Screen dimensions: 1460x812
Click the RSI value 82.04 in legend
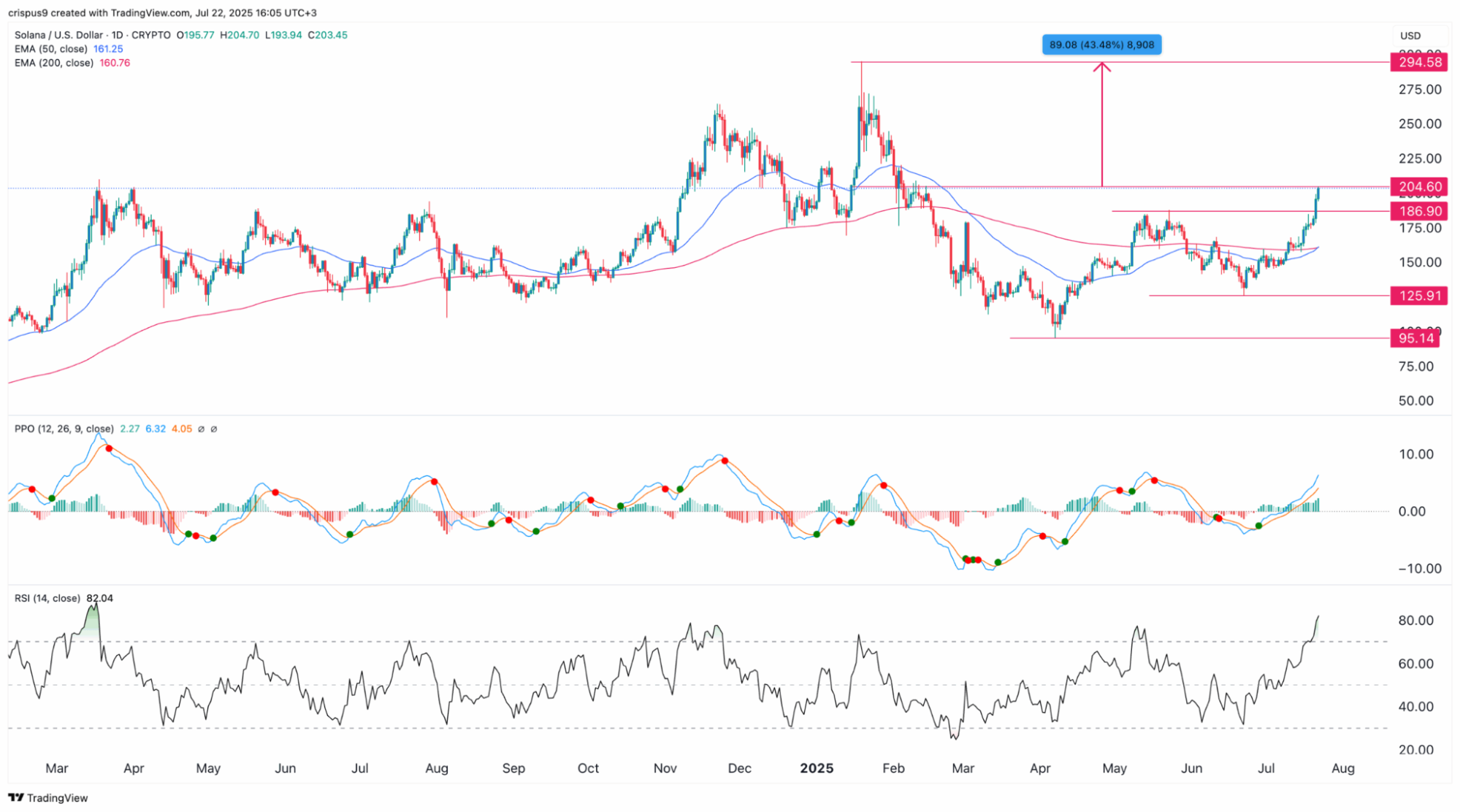[99, 598]
